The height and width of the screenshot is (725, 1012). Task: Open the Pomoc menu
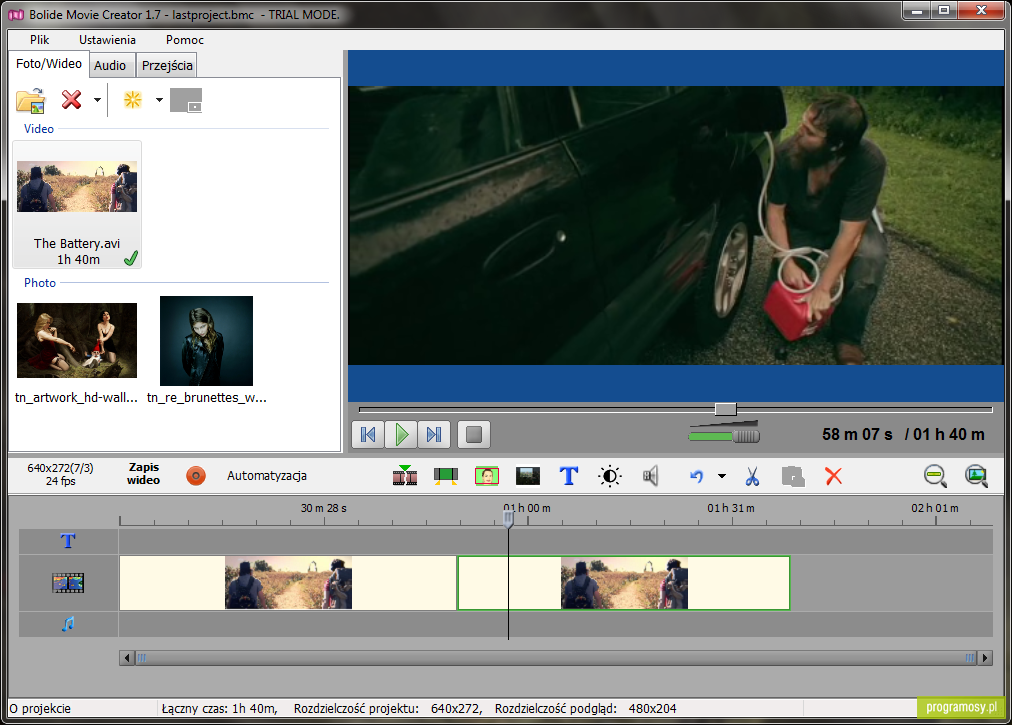click(x=185, y=39)
